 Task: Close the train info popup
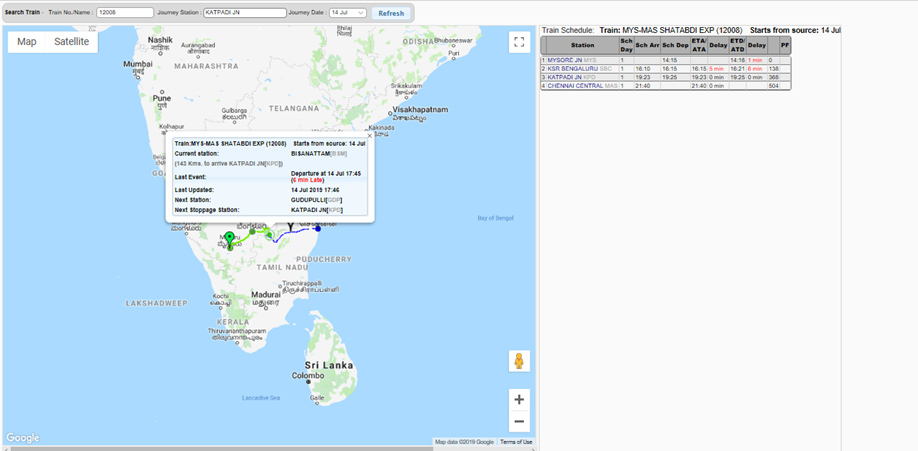pos(369,135)
